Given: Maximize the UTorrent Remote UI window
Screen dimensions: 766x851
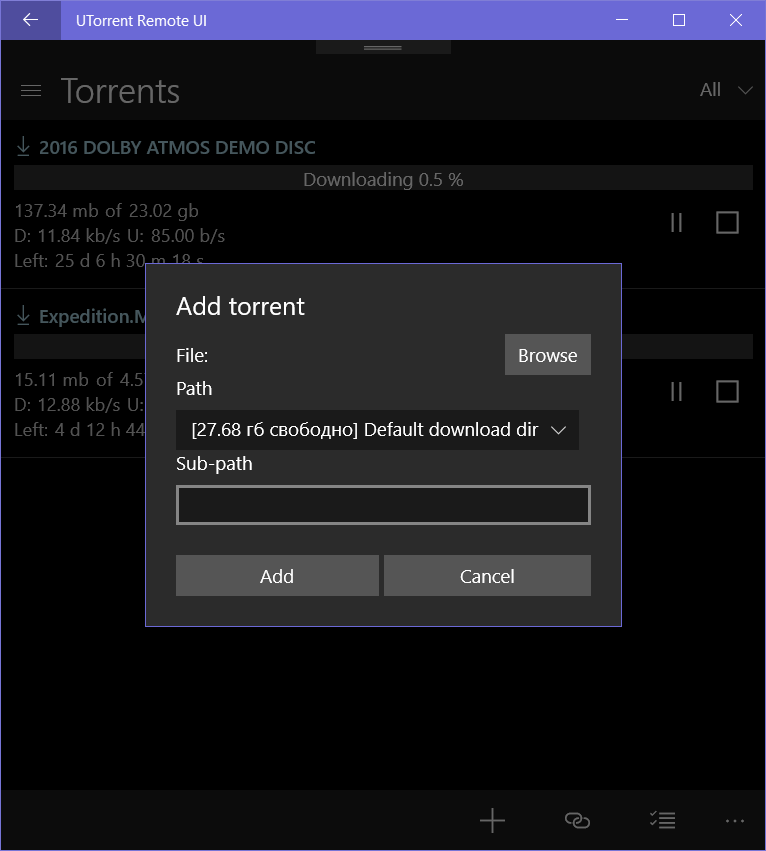Looking at the screenshot, I should coord(679,20).
